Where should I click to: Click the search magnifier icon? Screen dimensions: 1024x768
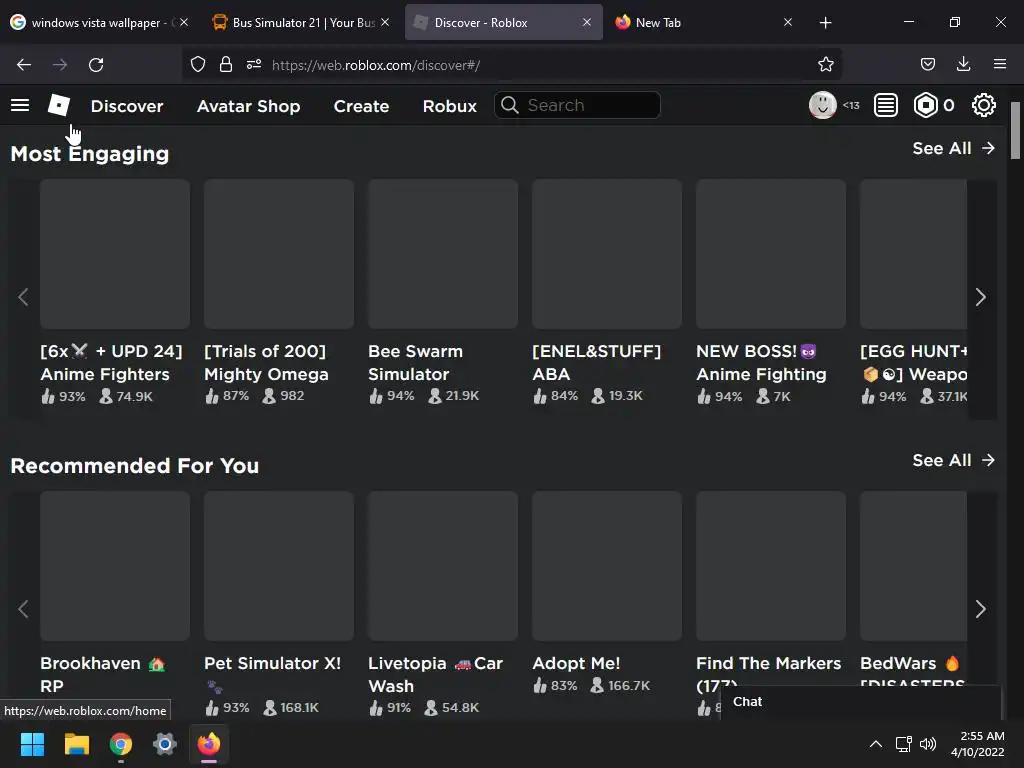tap(509, 105)
